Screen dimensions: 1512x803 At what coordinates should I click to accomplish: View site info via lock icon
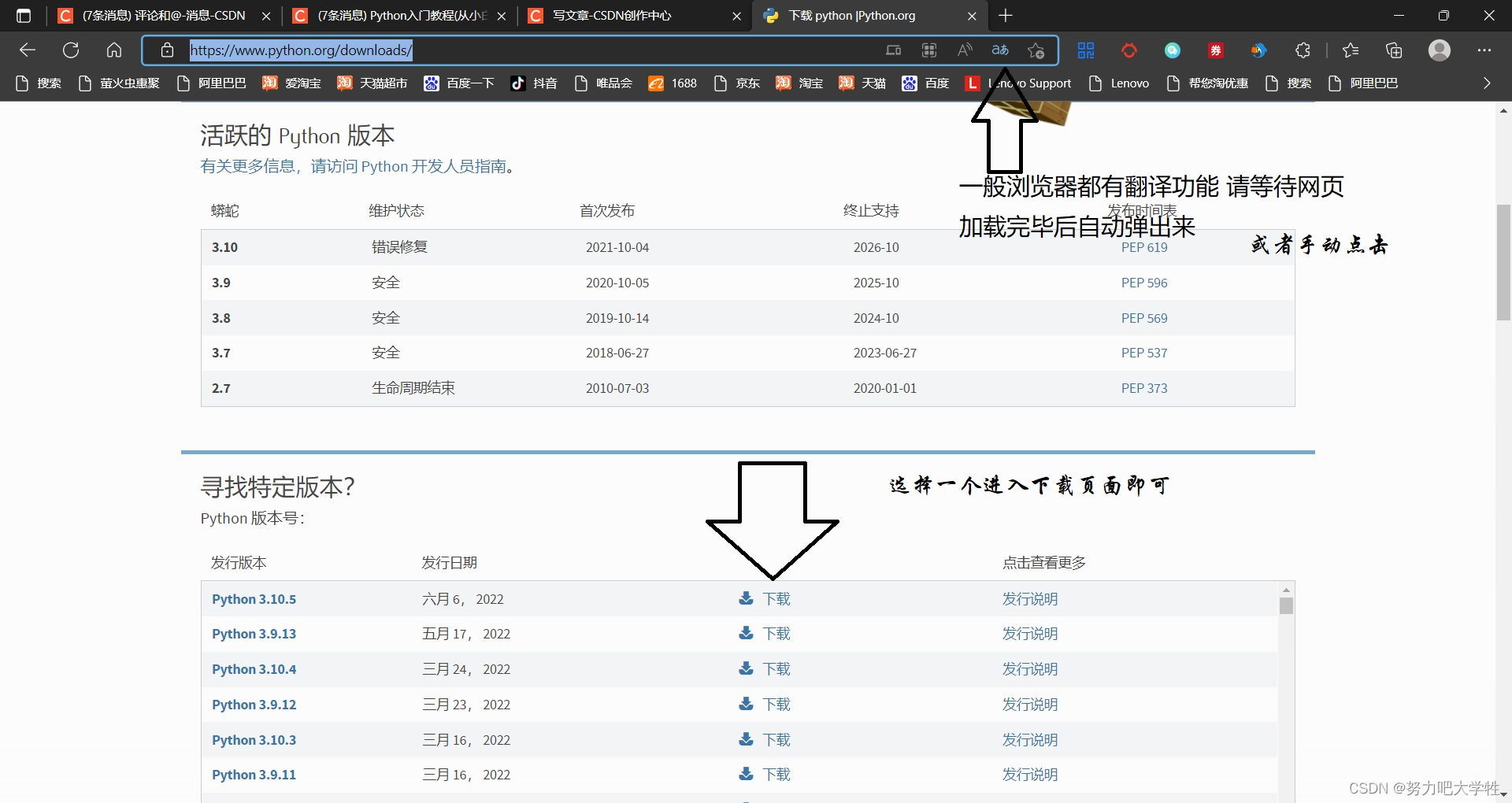[x=167, y=50]
